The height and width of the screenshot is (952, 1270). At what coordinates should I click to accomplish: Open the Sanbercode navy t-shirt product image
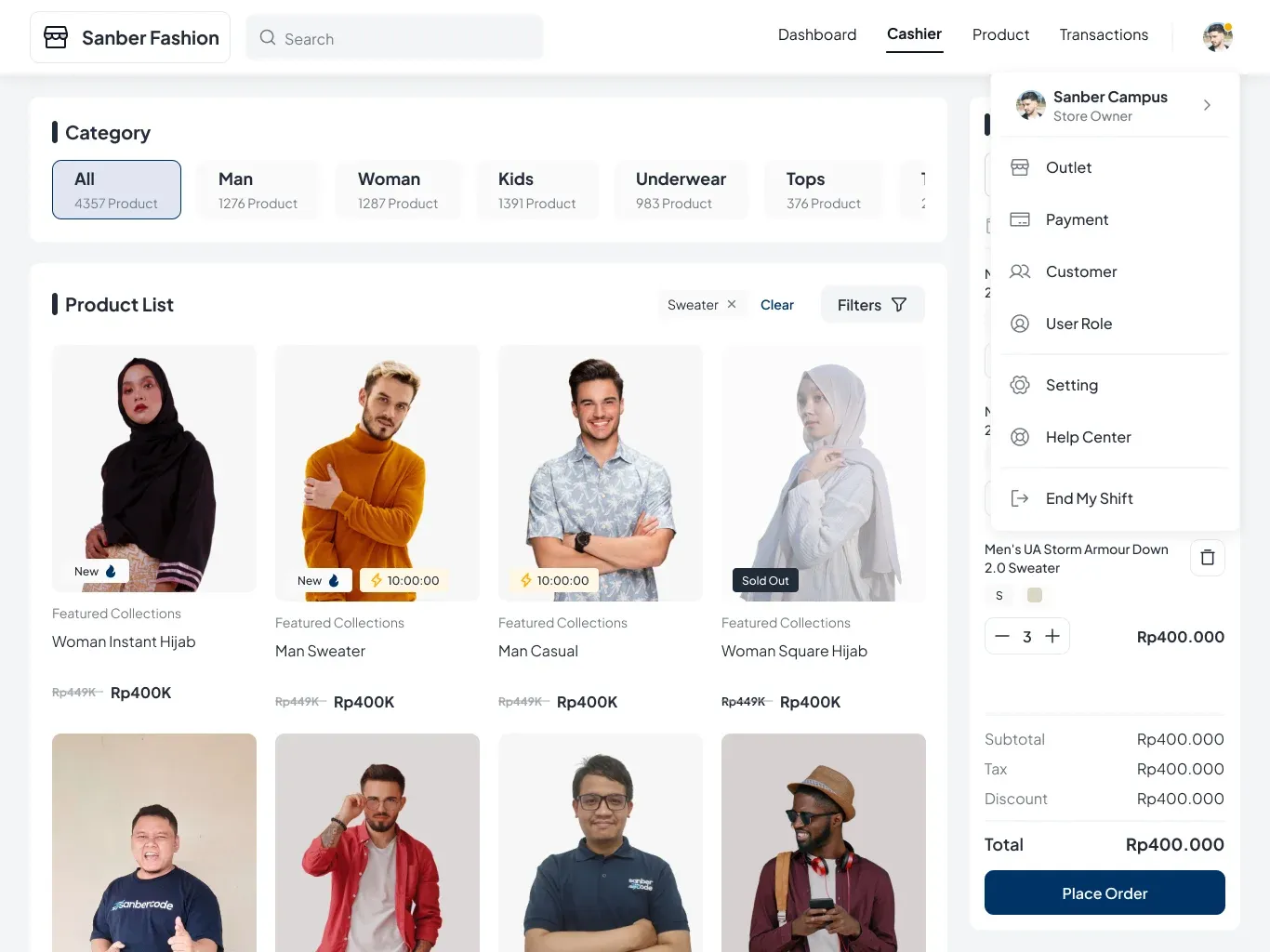(x=154, y=842)
